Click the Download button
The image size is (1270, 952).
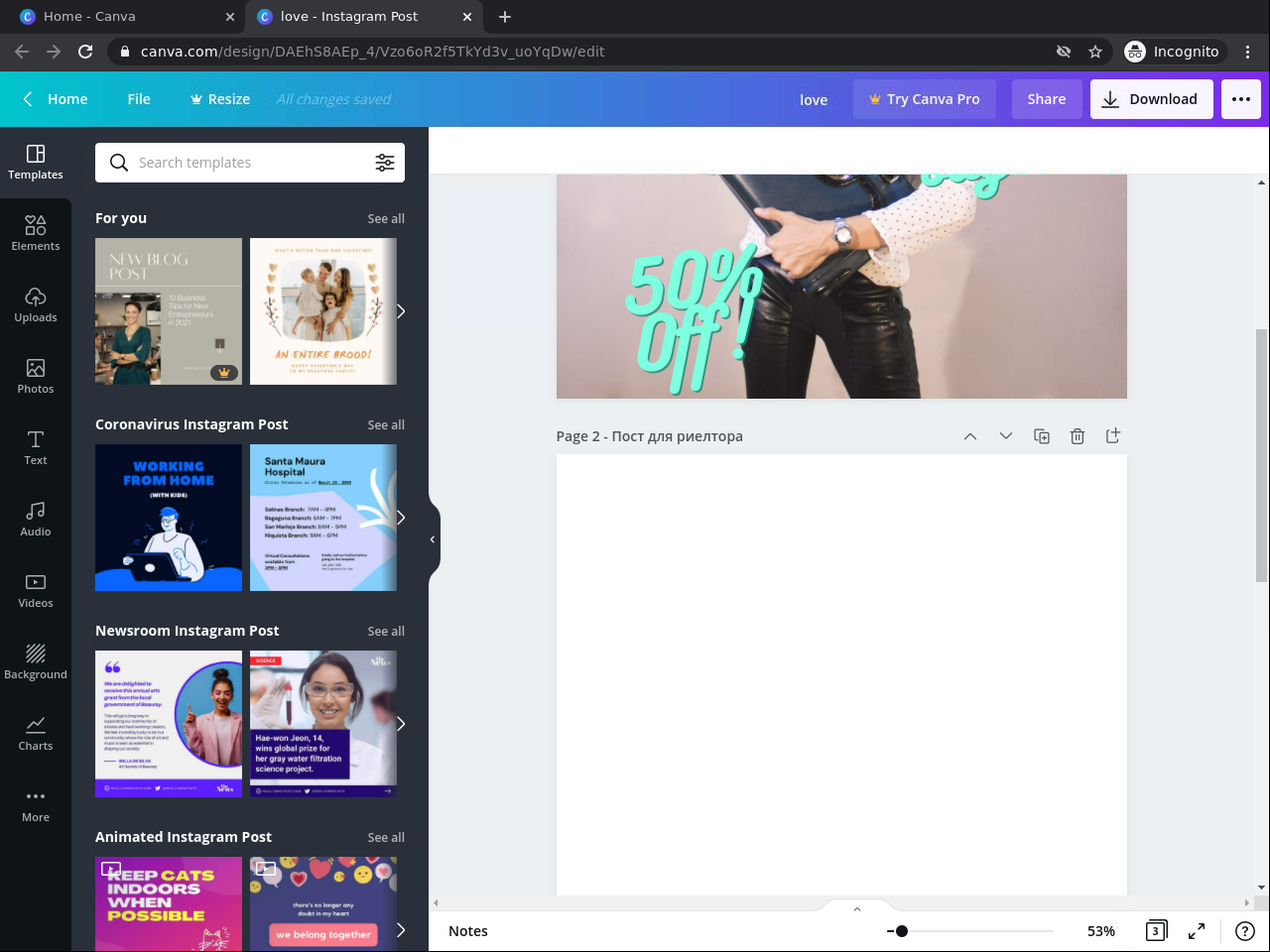point(1152,99)
